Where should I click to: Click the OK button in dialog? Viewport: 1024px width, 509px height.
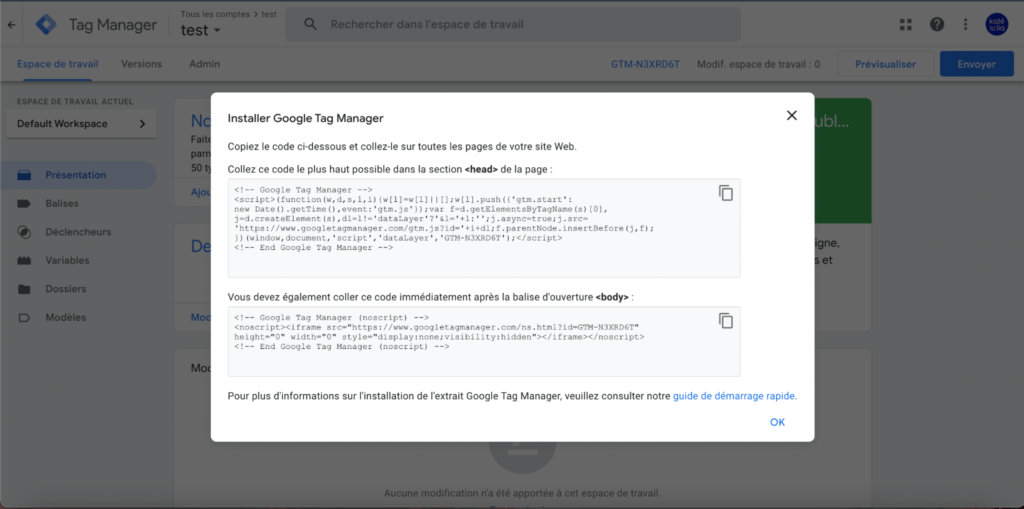777,422
